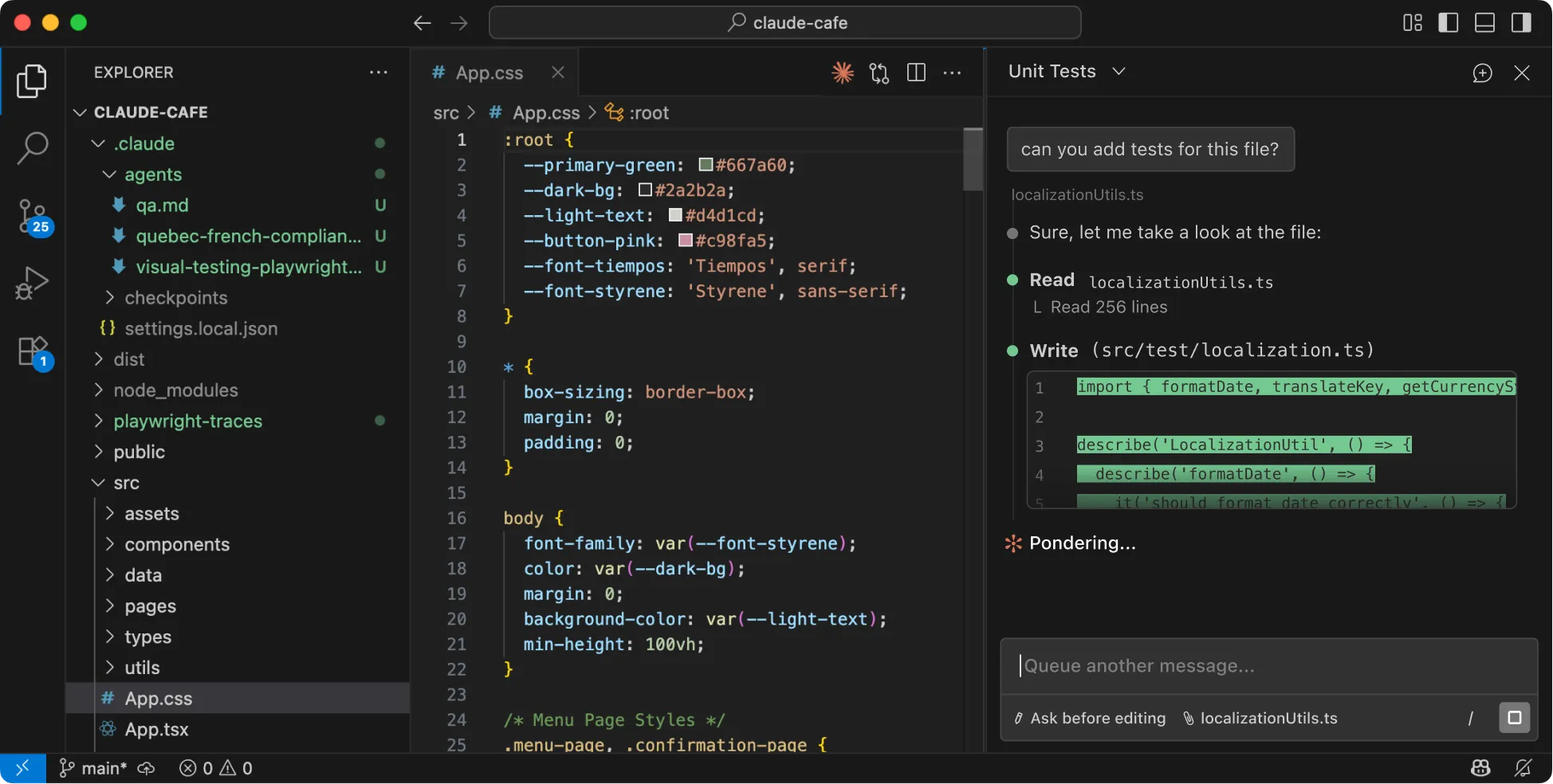
Task: Open remote window via blue corner icon
Action: (22, 767)
